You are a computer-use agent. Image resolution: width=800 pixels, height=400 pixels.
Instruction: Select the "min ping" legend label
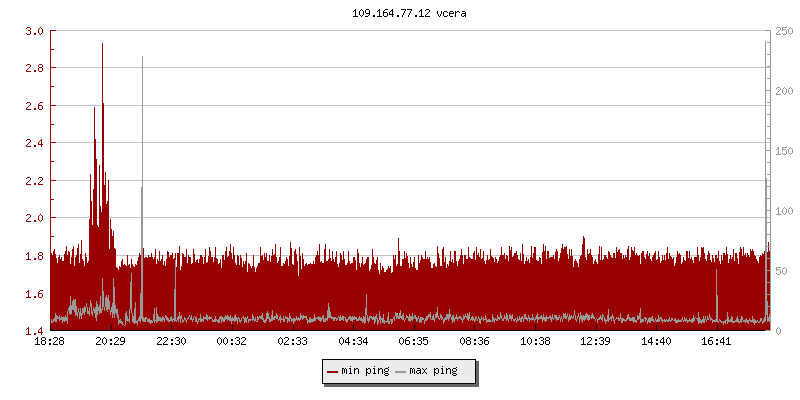(x=364, y=372)
